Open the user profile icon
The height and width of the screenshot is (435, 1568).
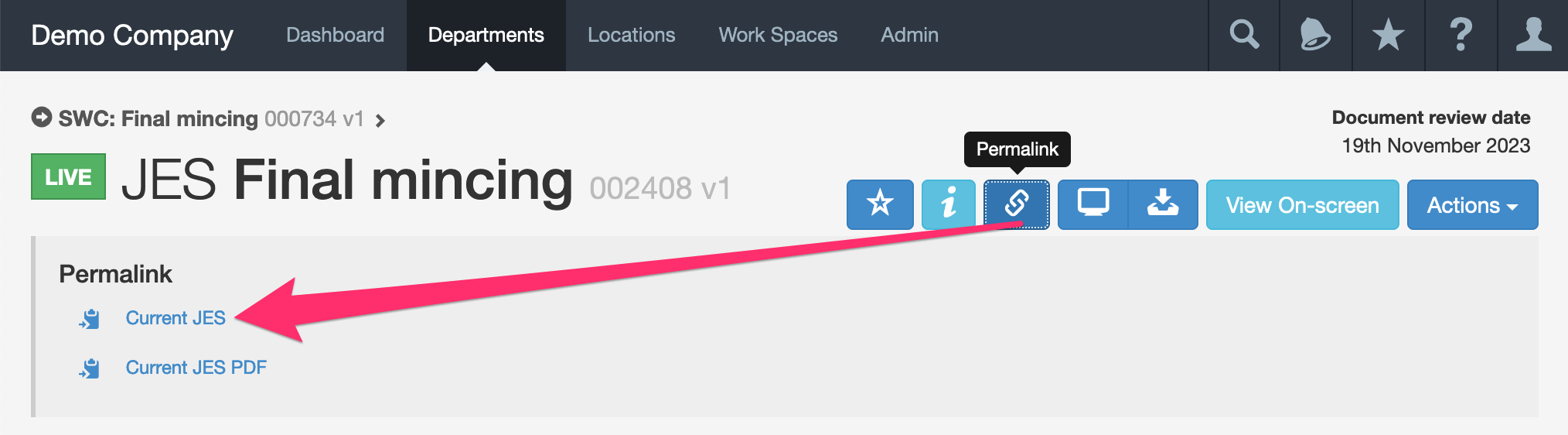tap(1533, 35)
